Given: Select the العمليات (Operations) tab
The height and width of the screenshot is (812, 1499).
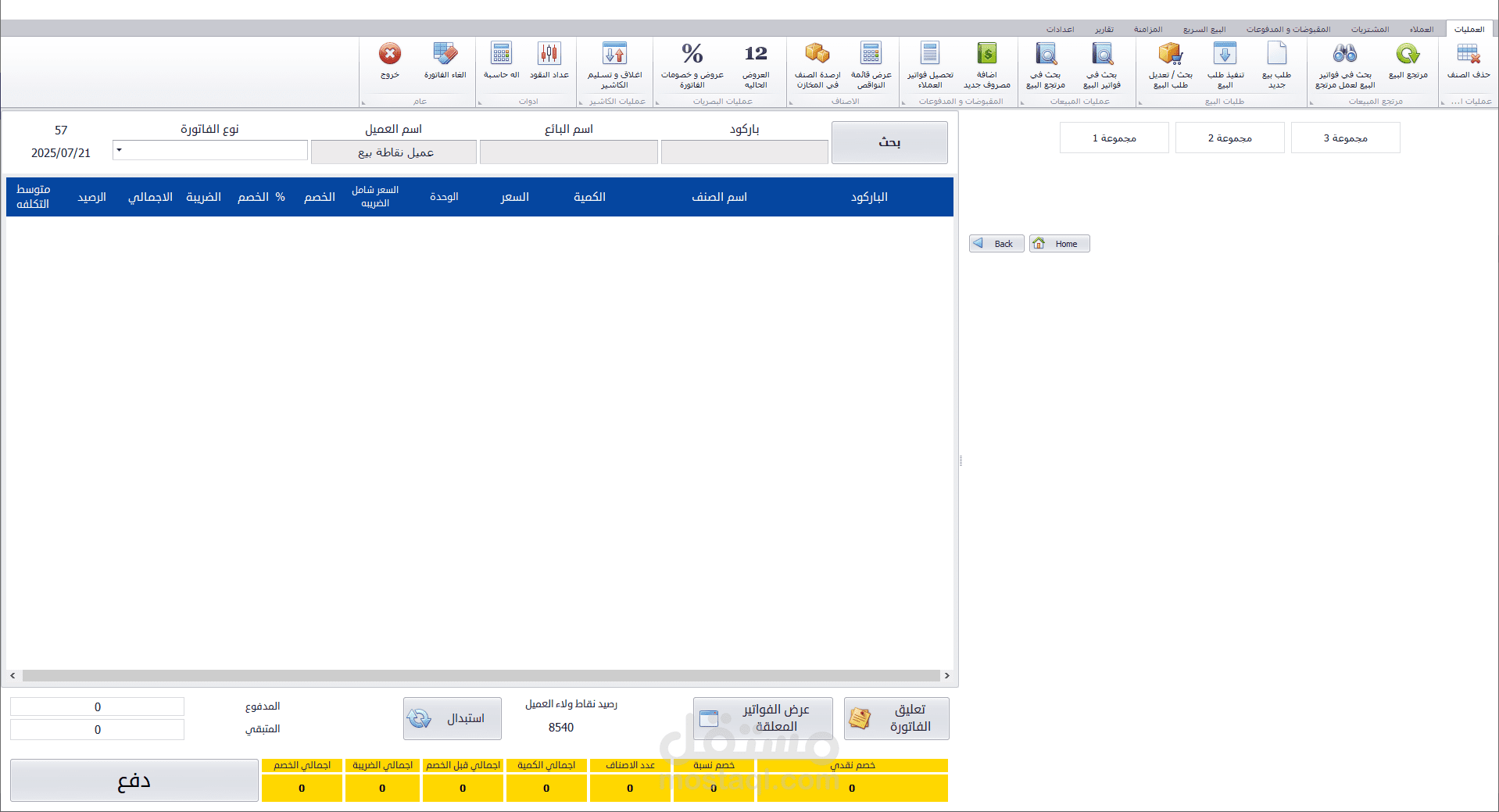Looking at the screenshot, I should 1469,29.
